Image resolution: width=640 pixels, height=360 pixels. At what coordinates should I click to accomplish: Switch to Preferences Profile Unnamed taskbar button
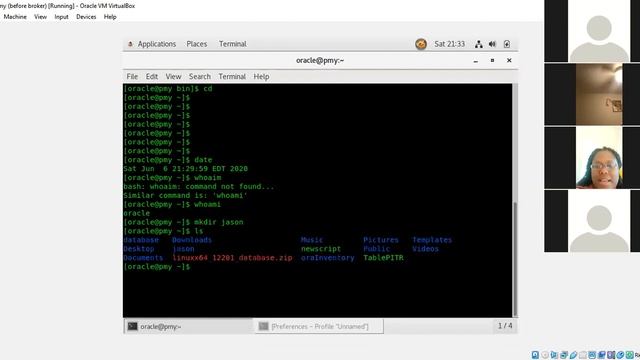319,326
